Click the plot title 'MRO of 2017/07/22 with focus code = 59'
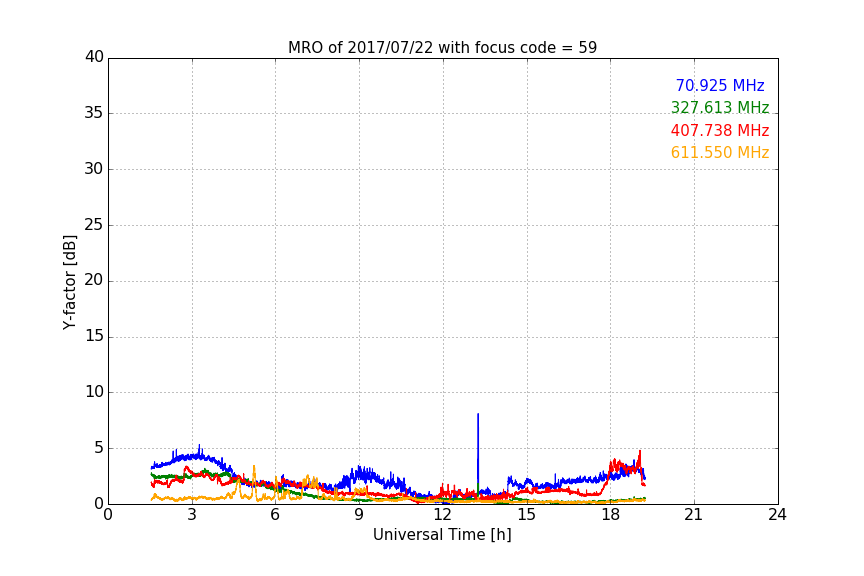Viewport: 864px width, 576px height. coord(442,48)
